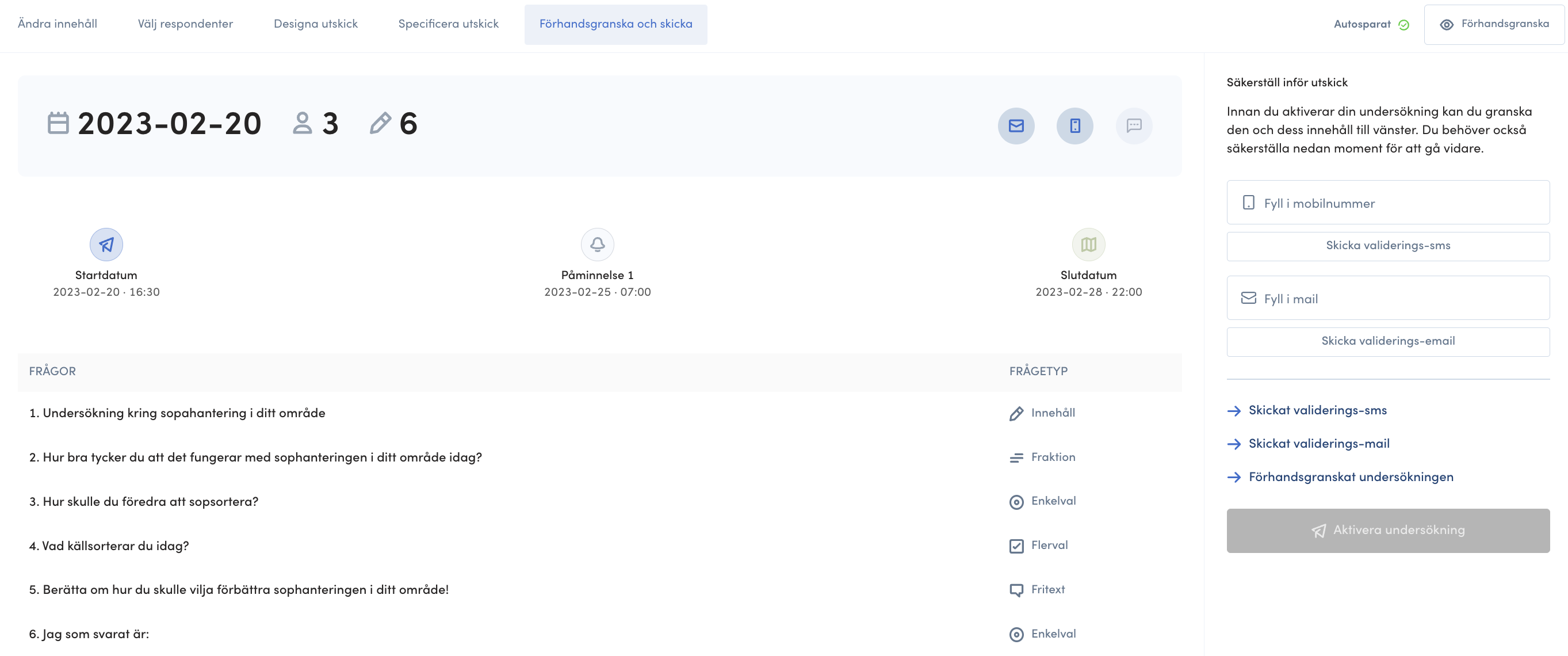The height and width of the screenshot is (656, 1568).
Task: Click the arrow beside Skickat validerings-sms
Action: [x=1234, y=411]
